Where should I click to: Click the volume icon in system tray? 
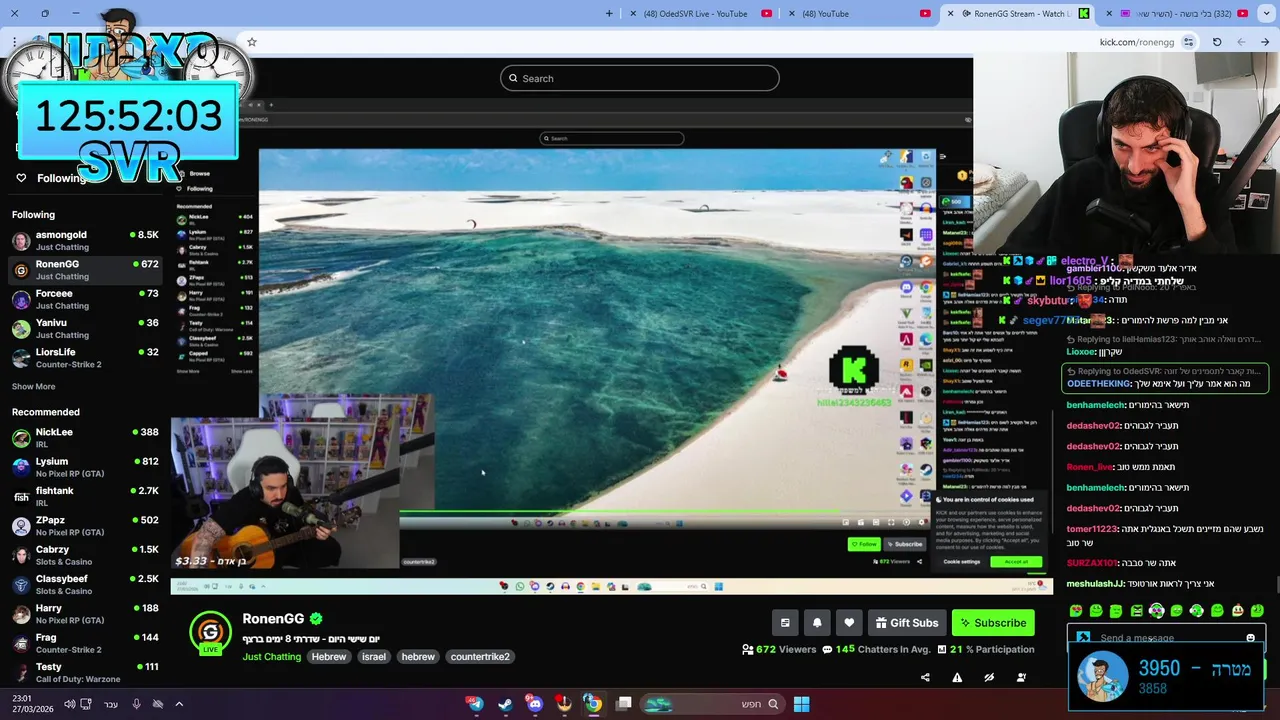click(70, 704)
